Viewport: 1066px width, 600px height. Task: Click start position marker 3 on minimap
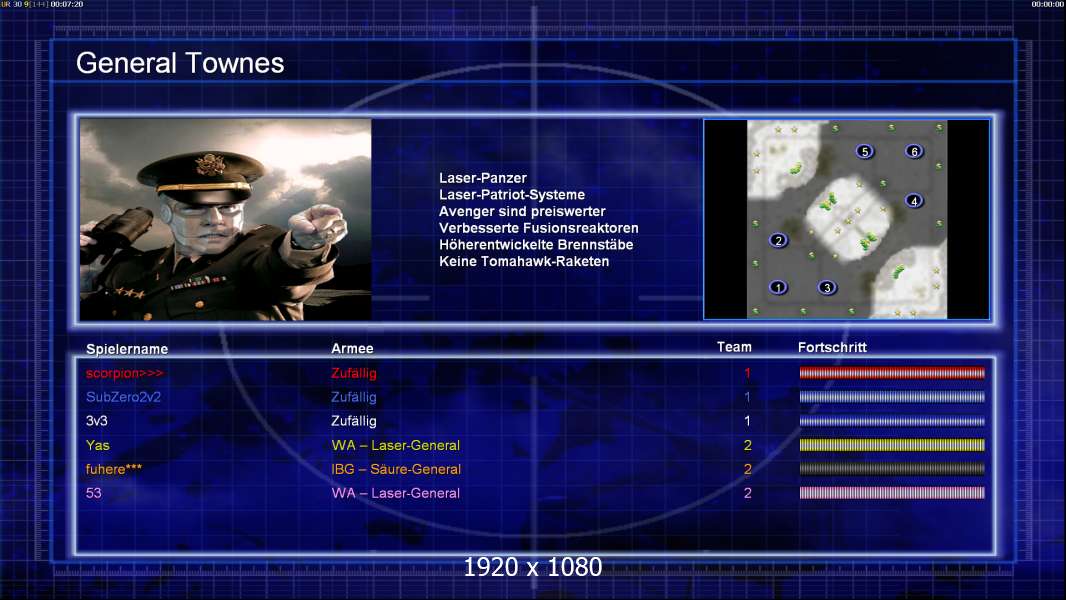coord(827,287)
